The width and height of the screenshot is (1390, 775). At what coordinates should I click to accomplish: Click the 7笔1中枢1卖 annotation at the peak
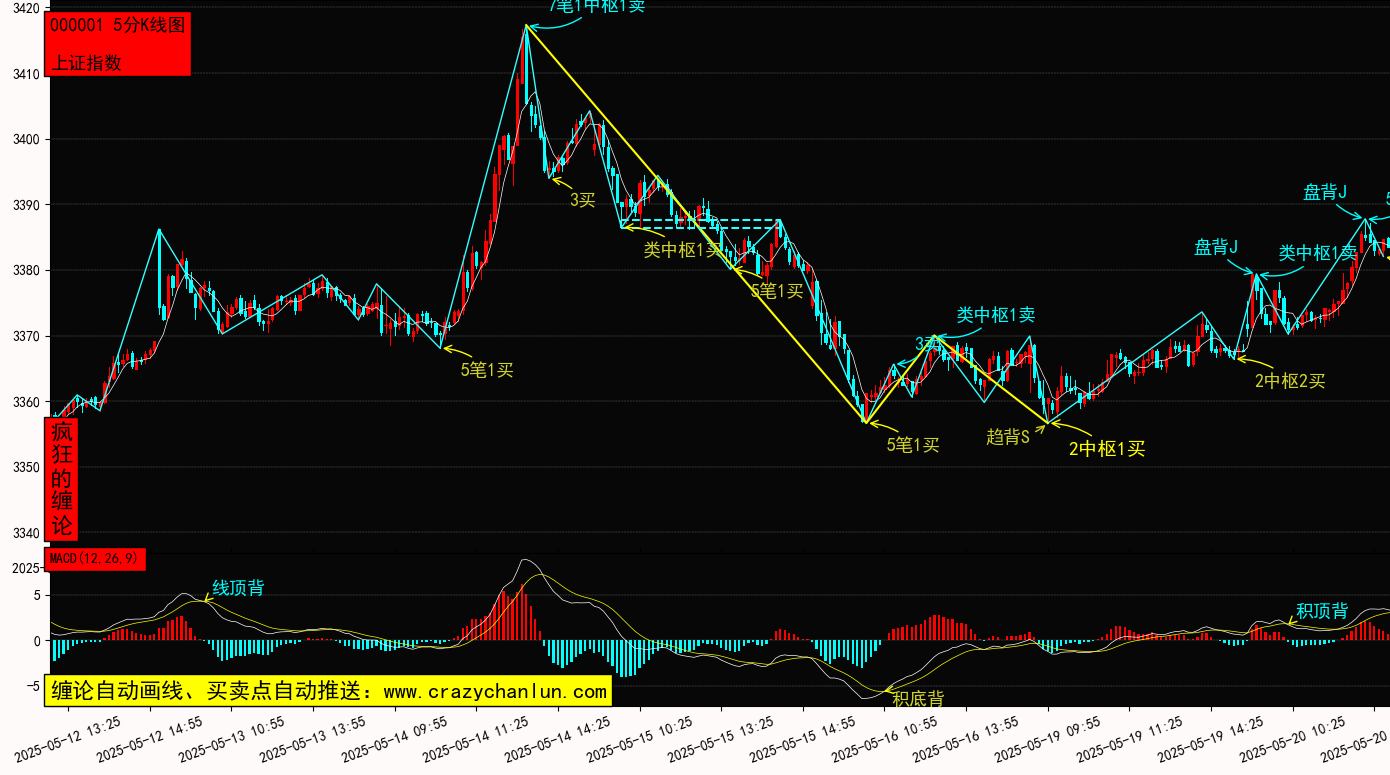click(x=598, y=6)
